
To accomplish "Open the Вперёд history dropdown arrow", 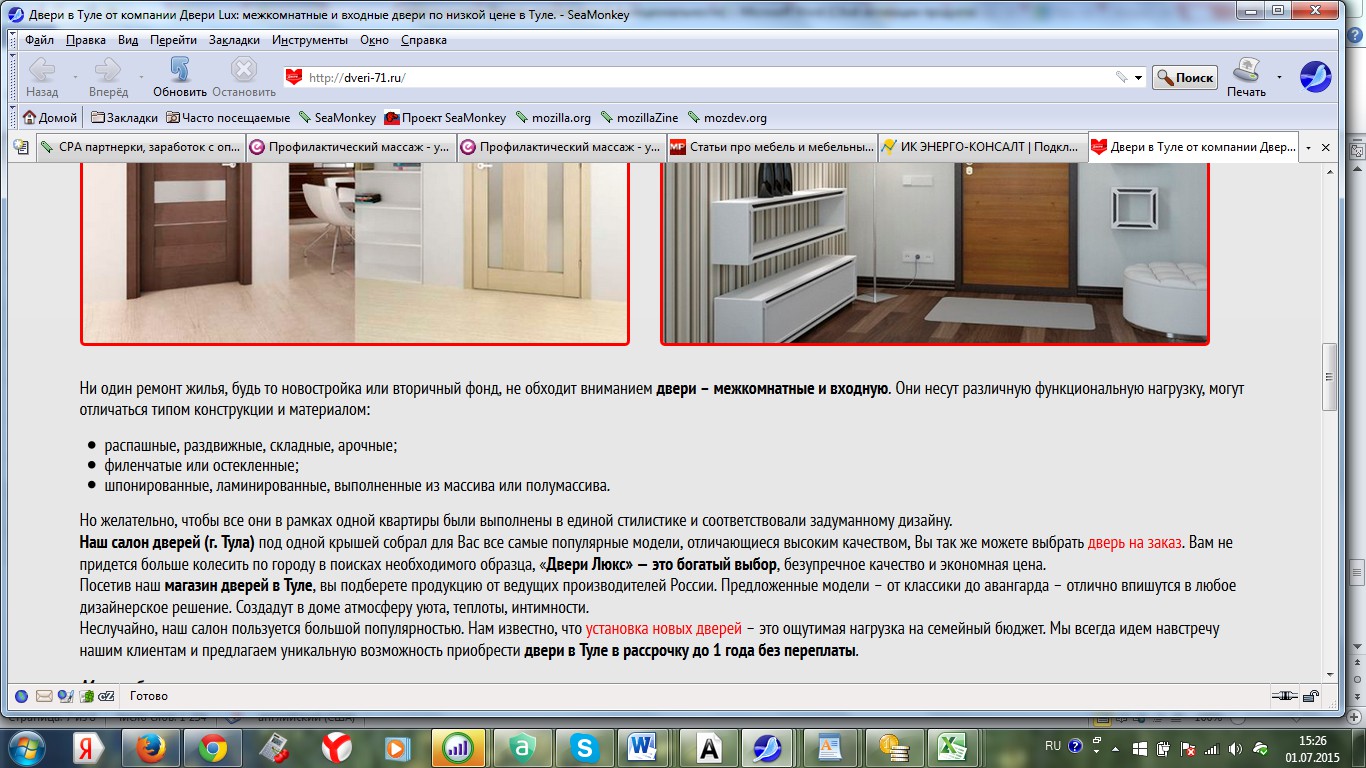I will coord(141,77).
